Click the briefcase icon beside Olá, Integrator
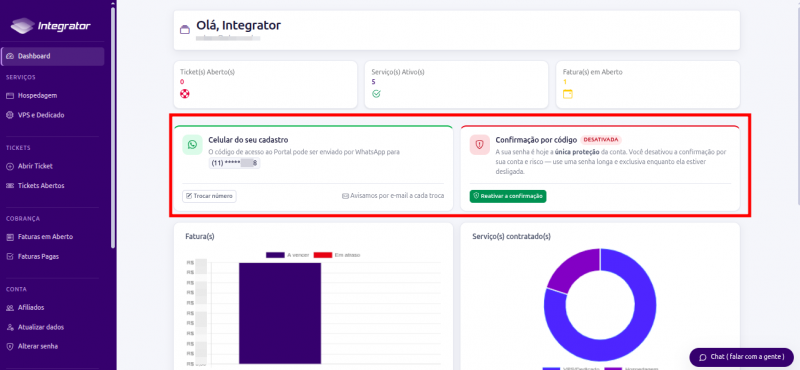This screenshot has height=370, width=800. point(185,30)
